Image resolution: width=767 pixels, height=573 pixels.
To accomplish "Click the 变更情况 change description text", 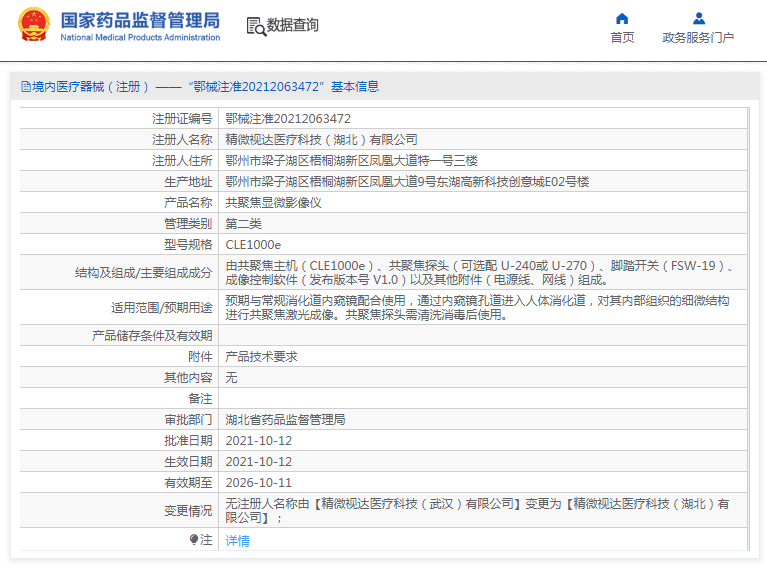I will (x=477, y=510).
